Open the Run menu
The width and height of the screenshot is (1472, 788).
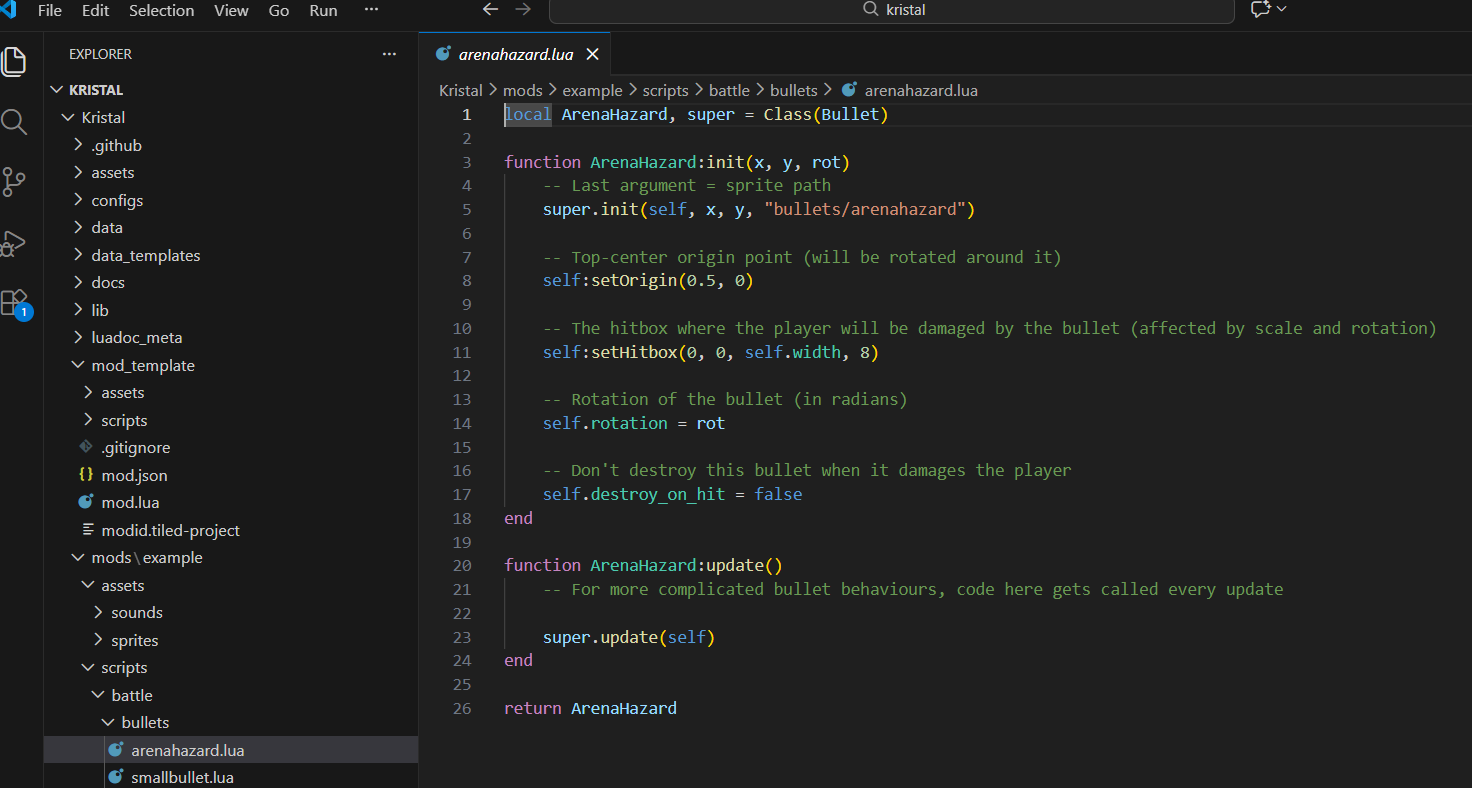(x=323, y=10)
